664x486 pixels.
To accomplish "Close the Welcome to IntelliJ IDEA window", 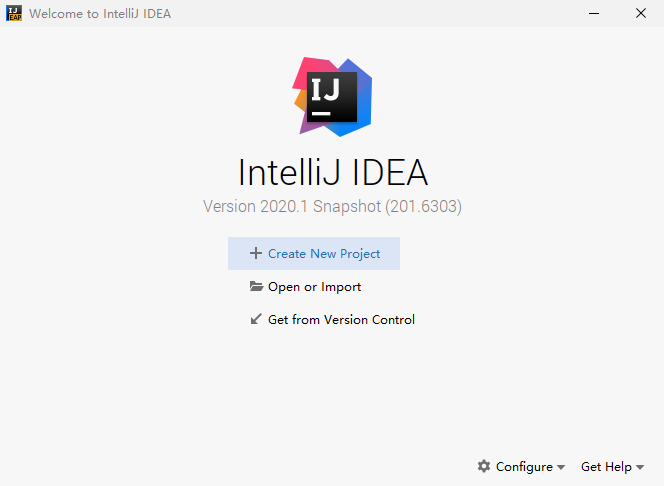I will pyautogui.click(x=641, y=14).
